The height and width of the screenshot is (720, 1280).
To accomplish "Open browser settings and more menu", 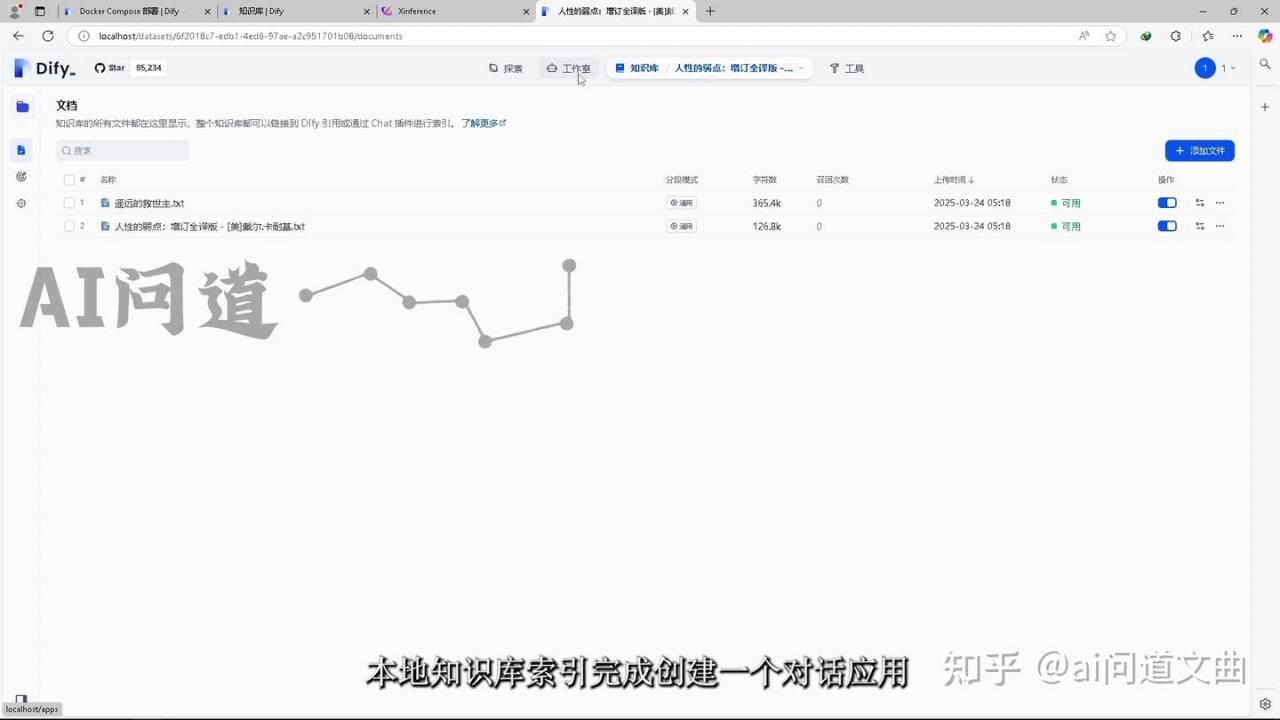I will [1238, 36].
